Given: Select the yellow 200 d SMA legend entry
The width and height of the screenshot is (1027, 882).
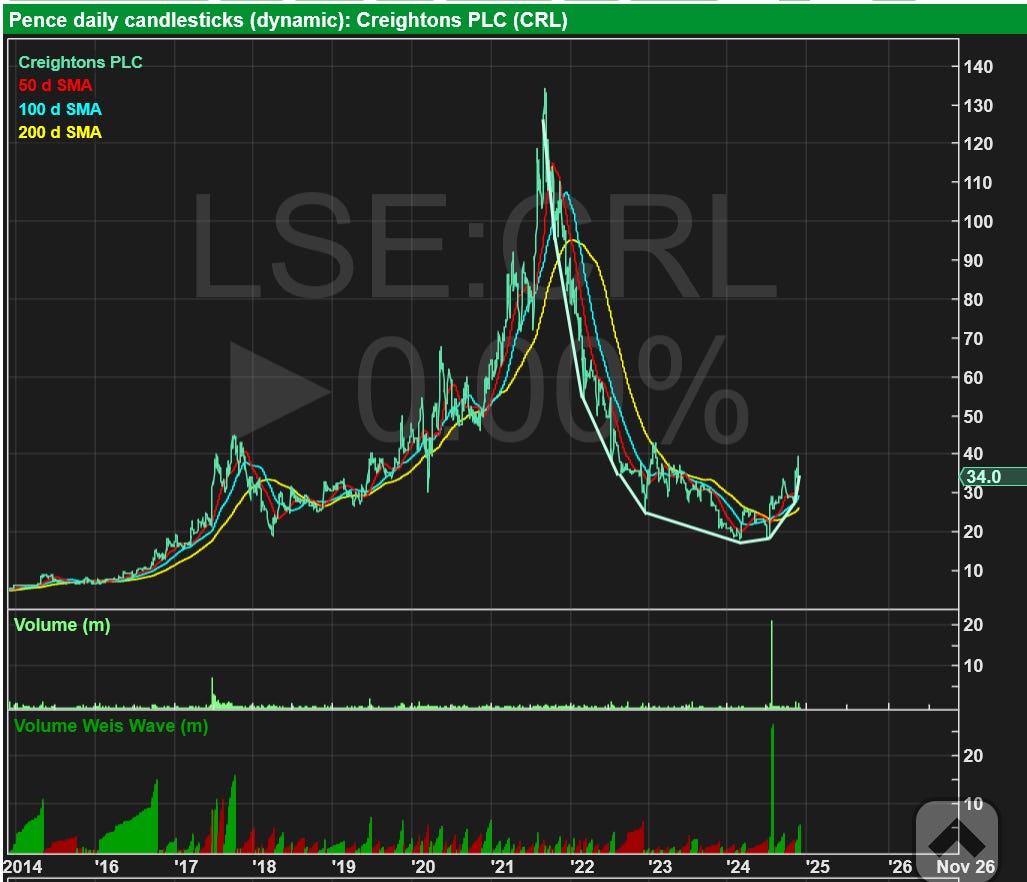Looking at the screenshot, I should (60, 132).
